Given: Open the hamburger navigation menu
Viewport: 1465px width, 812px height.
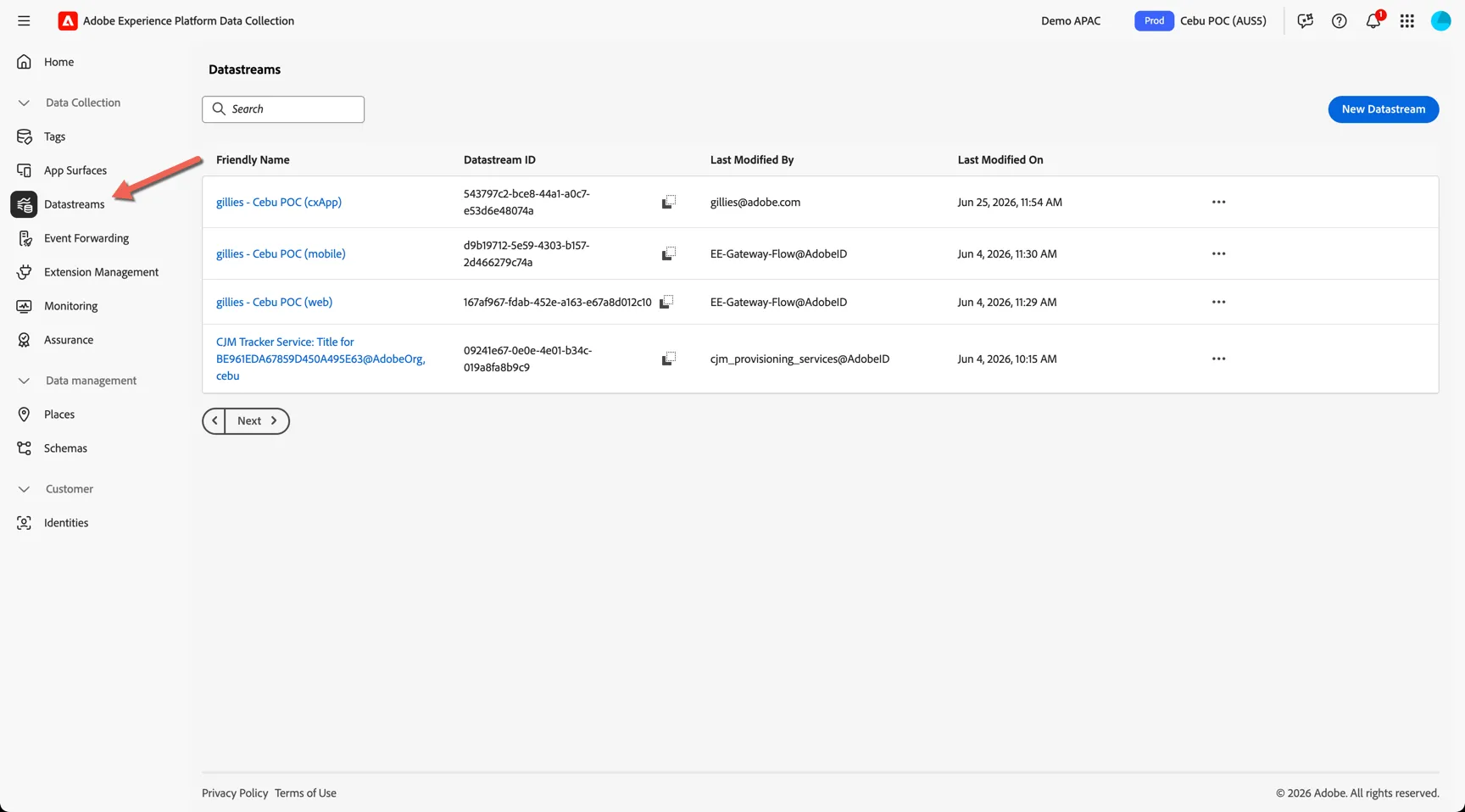Looking at the screenshot, I should pos(24,21).
